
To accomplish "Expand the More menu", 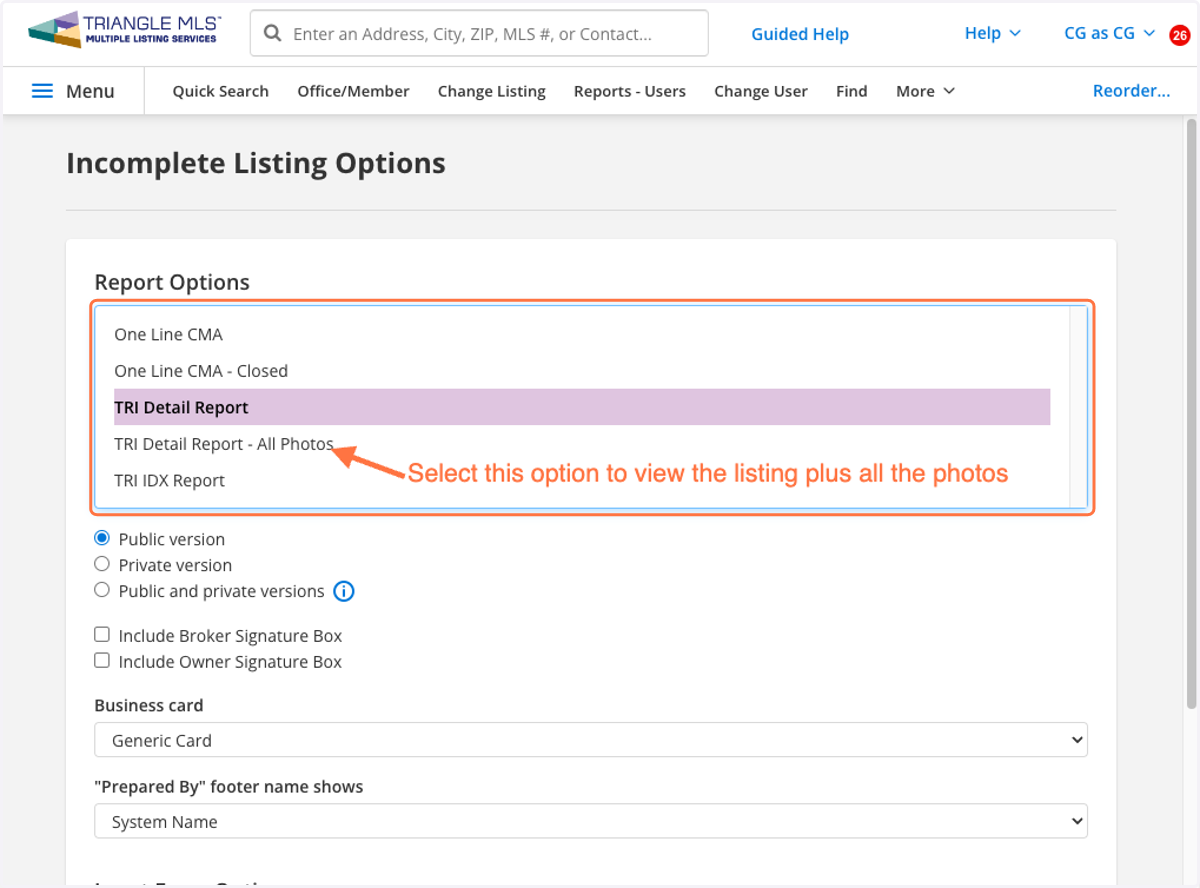I will [x=925, y=91].
